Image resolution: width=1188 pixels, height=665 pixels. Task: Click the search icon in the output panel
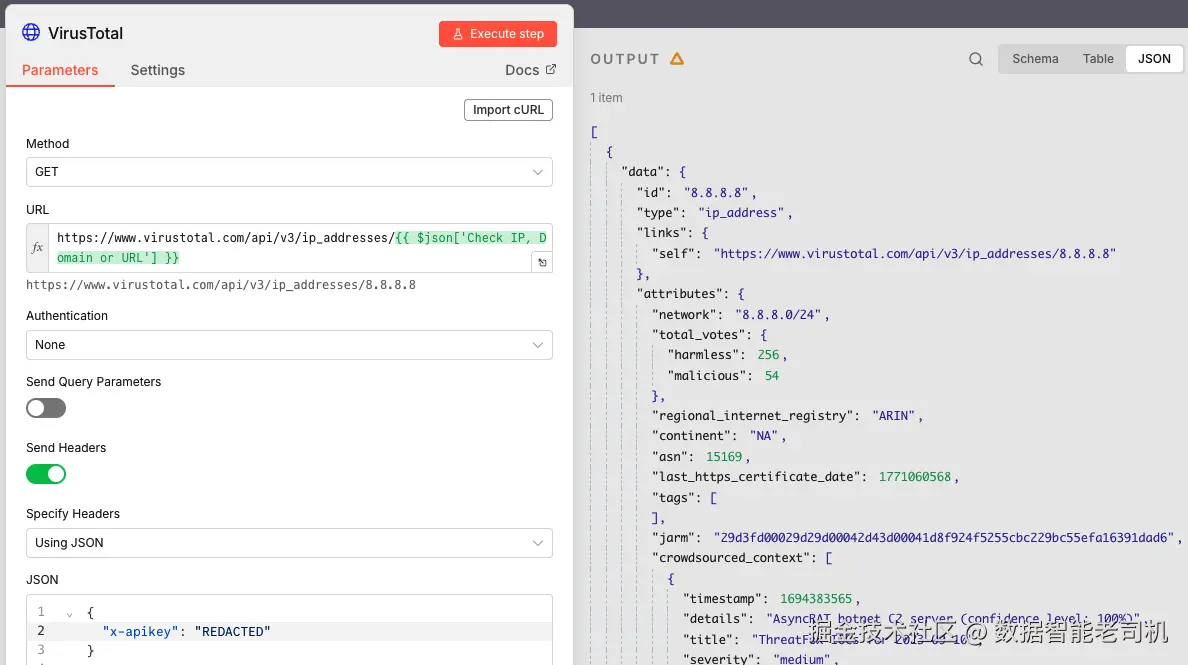976,59
